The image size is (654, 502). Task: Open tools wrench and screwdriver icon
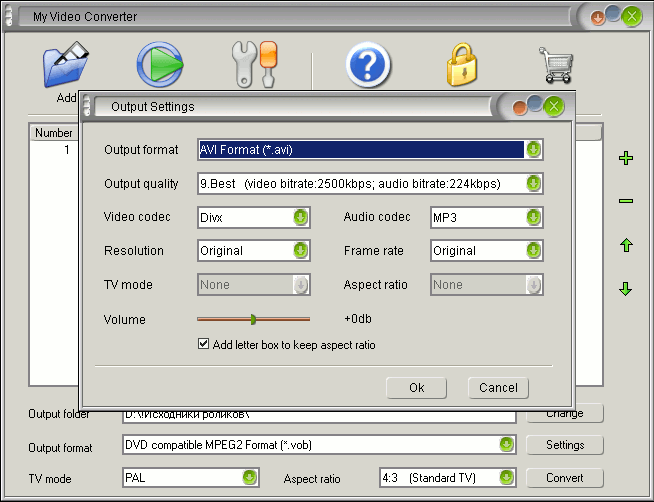click(x=254, y=64)
